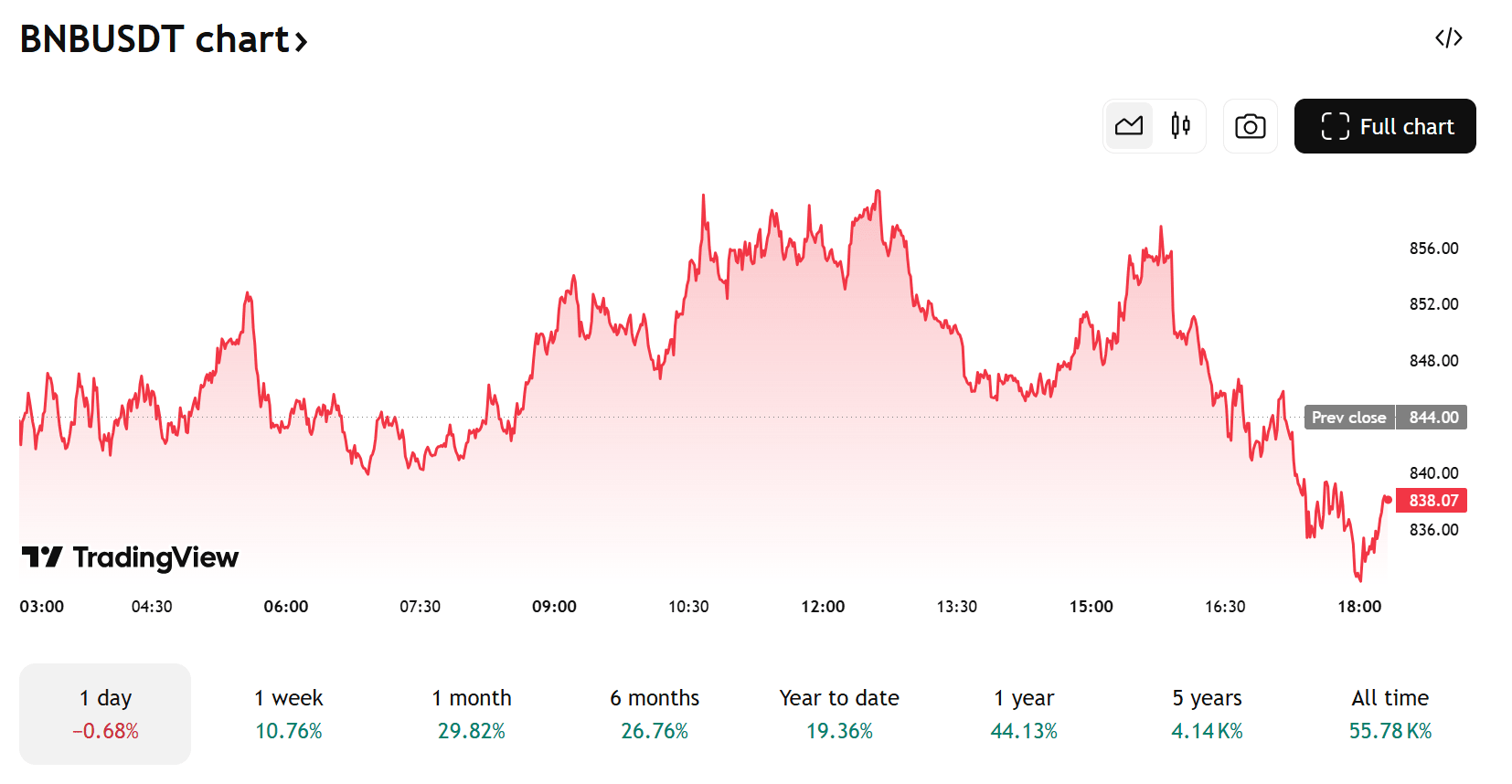The image size is (1512, 784).
Task: Click the Prev close 844.00 label
Action: (1385, 418)
